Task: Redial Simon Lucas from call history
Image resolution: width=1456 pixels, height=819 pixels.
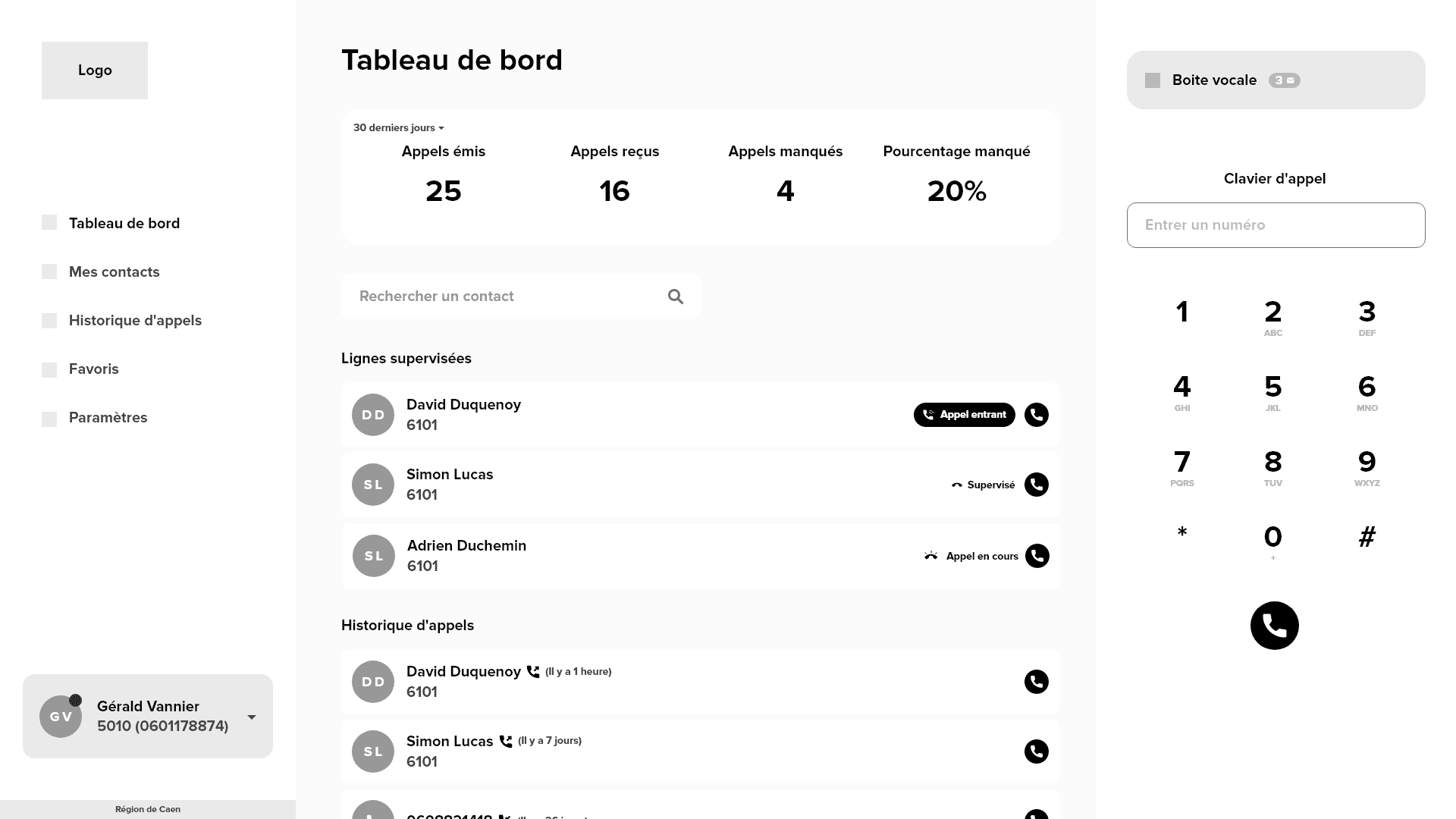Action: point(1036,752)
